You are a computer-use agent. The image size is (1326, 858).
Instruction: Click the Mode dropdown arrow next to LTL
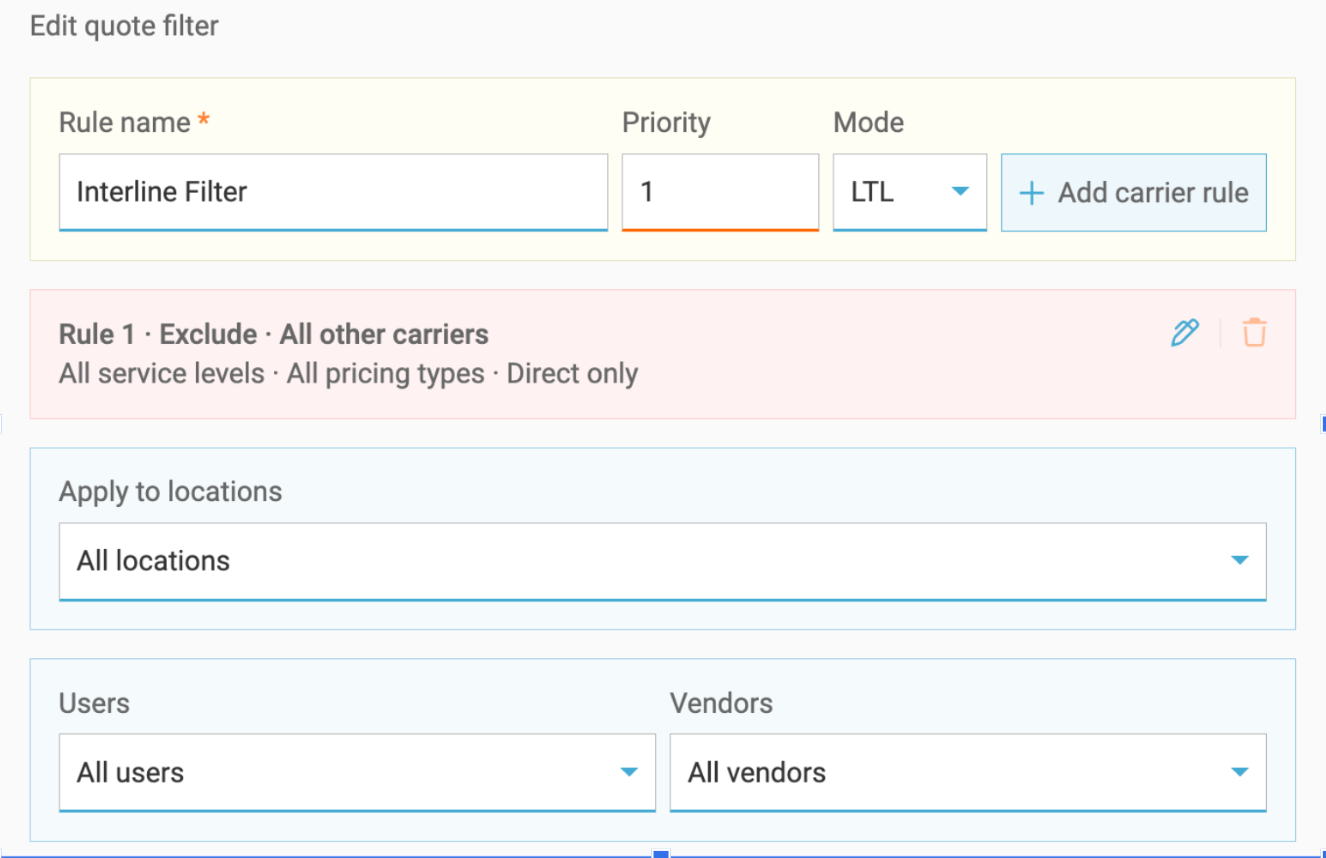pos(960,192)
